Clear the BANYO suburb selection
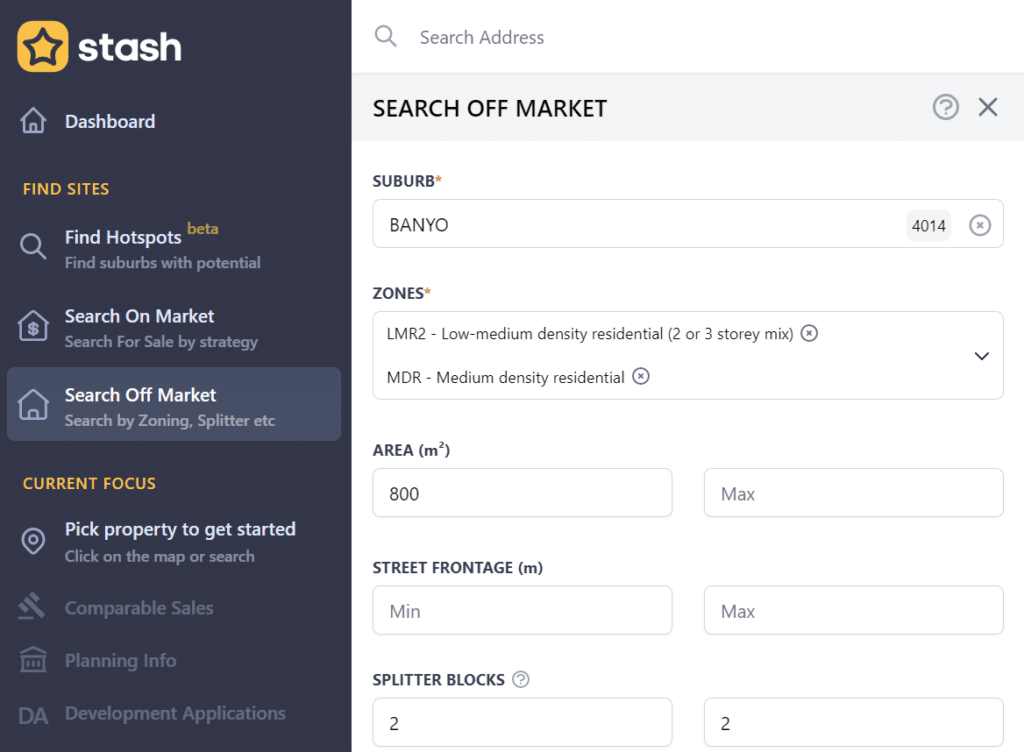Viewport: 1024px width, 752px height. click(x=979, y=224)
